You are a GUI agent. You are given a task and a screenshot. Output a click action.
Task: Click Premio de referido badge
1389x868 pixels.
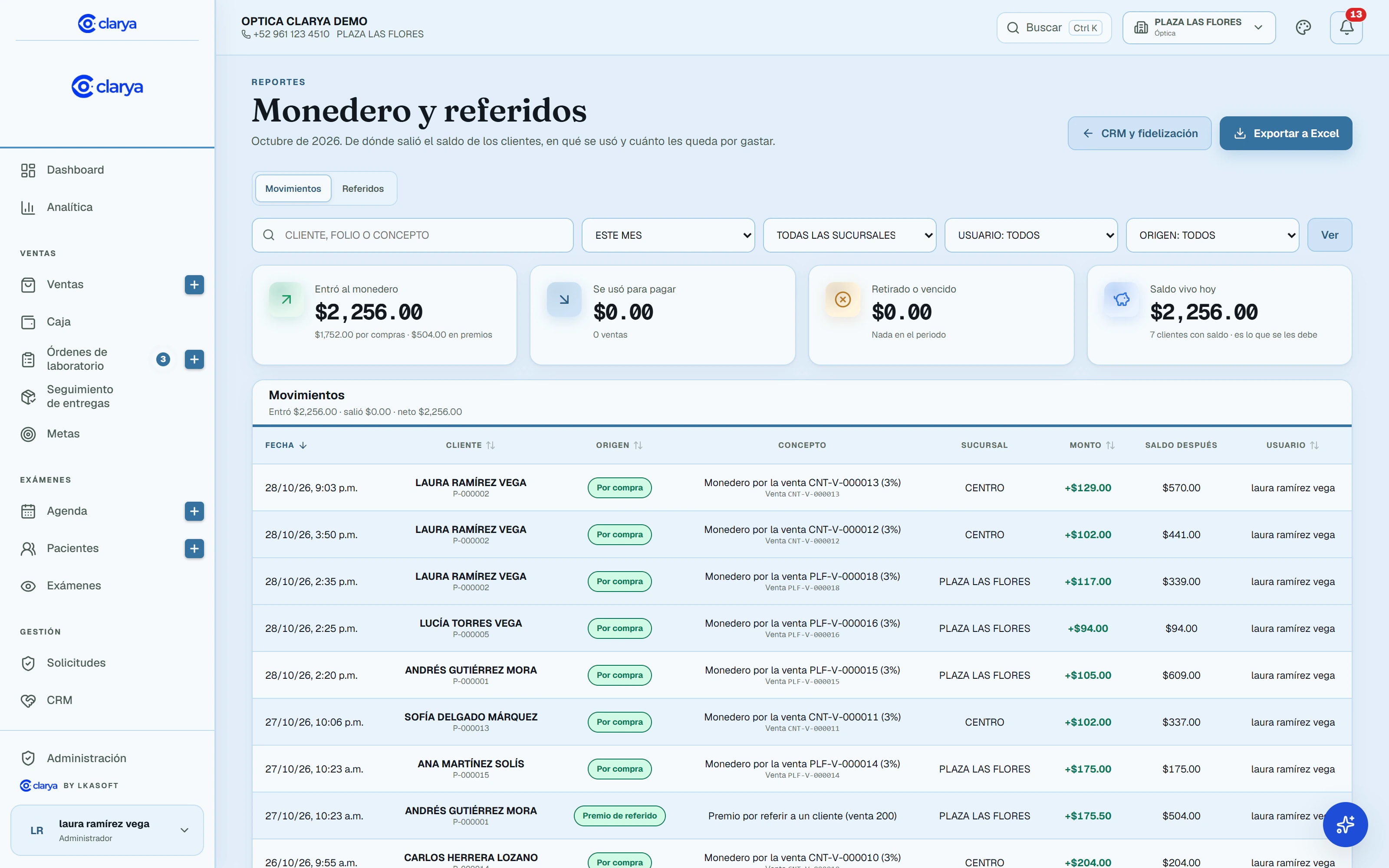pyautogui.click(x=619, y=816)
